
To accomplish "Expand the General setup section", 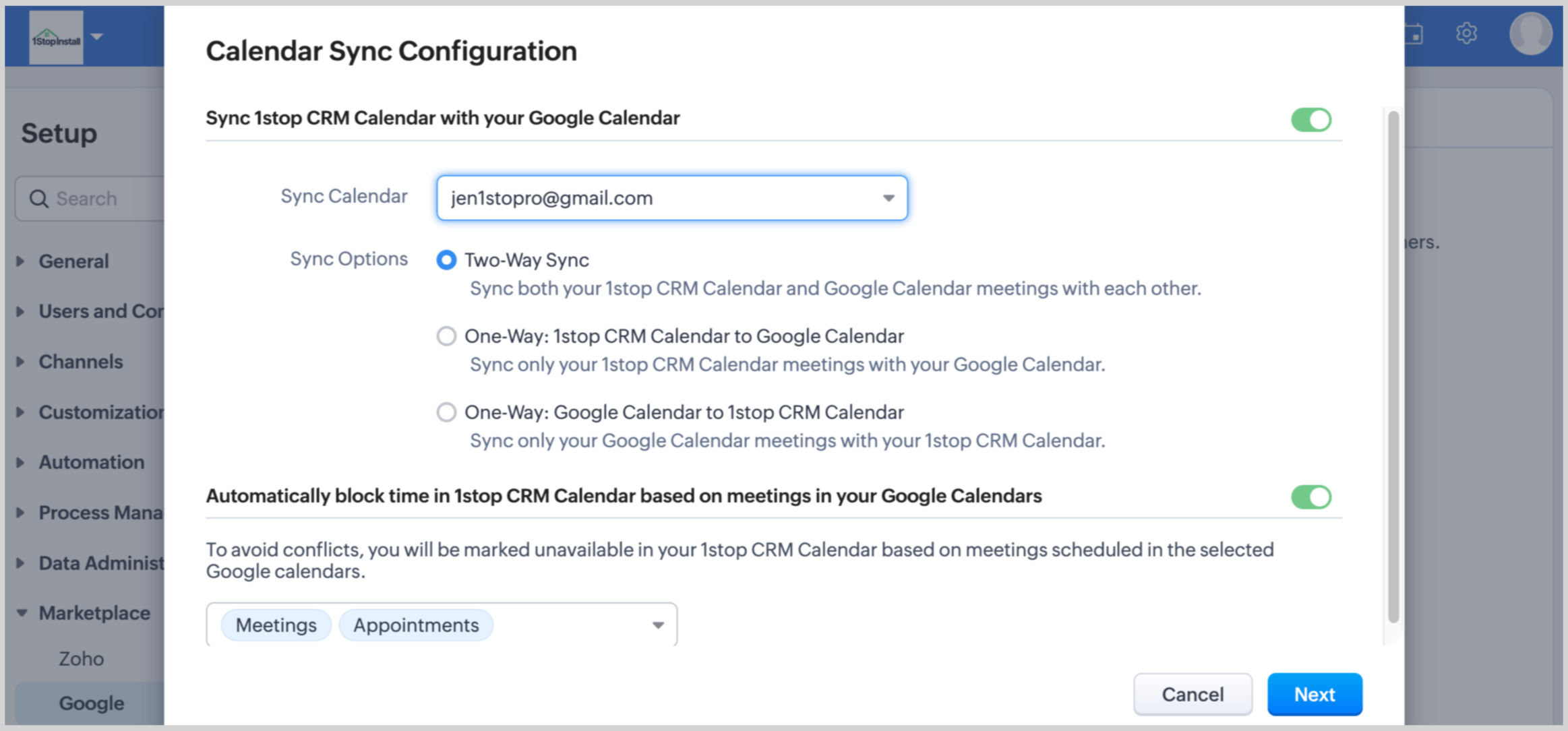I will 73,261.
